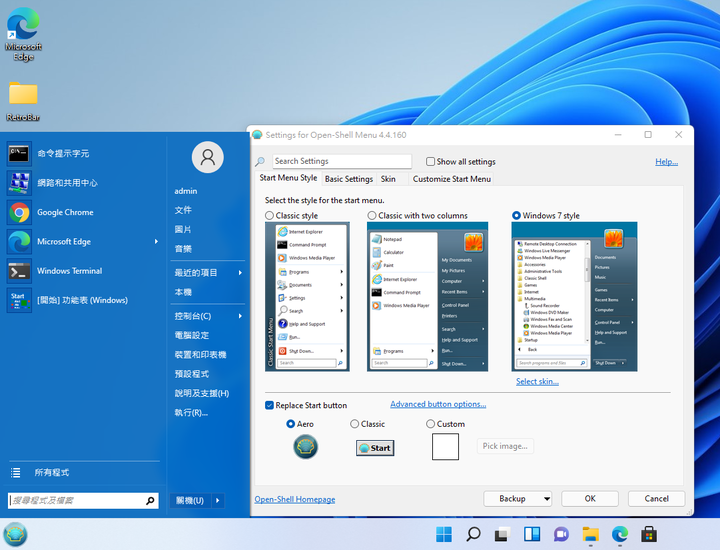The width and height of the screenshot is (720, 550).
Task: Open 網路和共用中心 in start menu
Action: click(x=83, y=183)
